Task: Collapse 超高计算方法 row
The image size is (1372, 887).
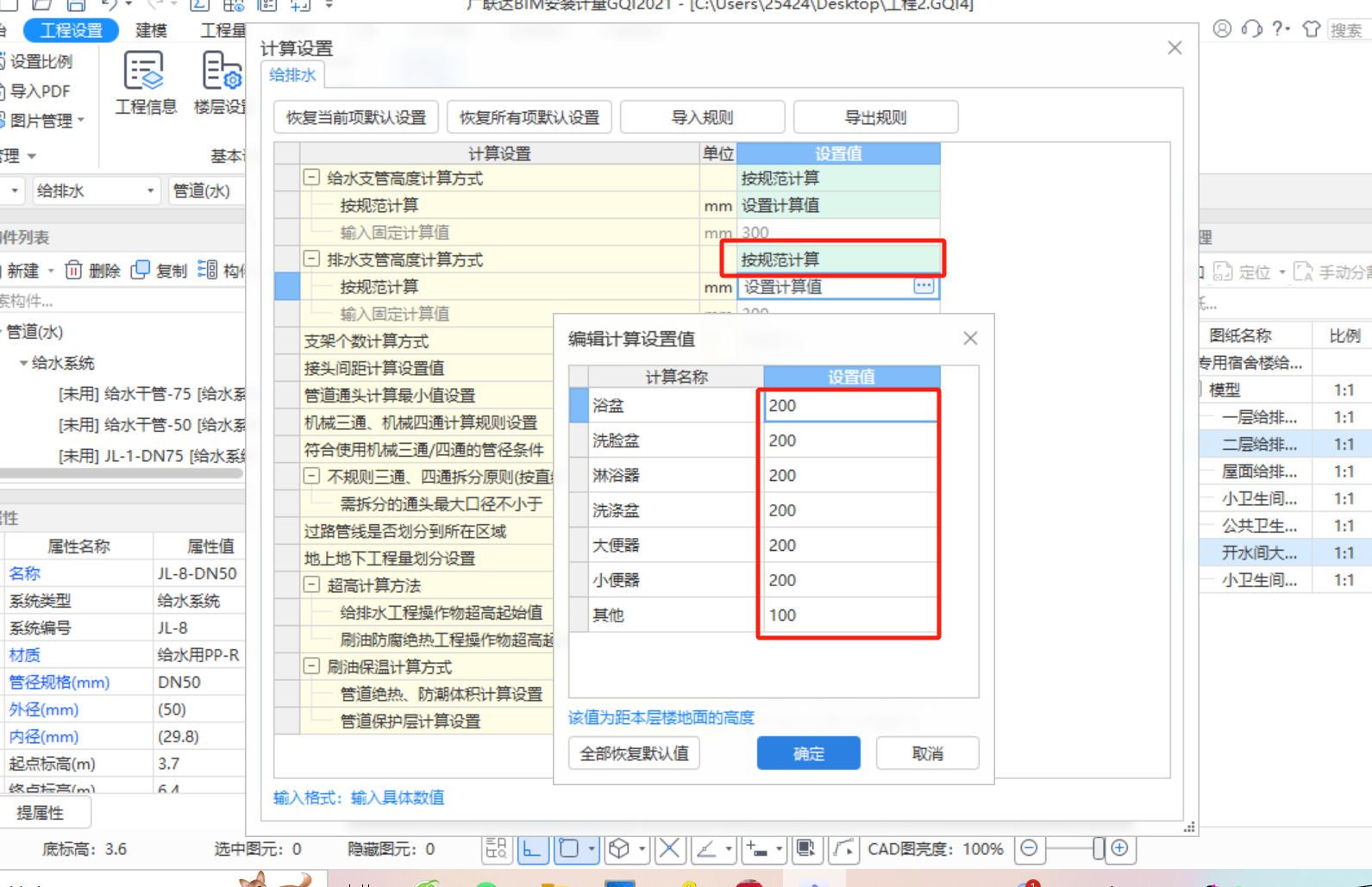Action: 311,584
